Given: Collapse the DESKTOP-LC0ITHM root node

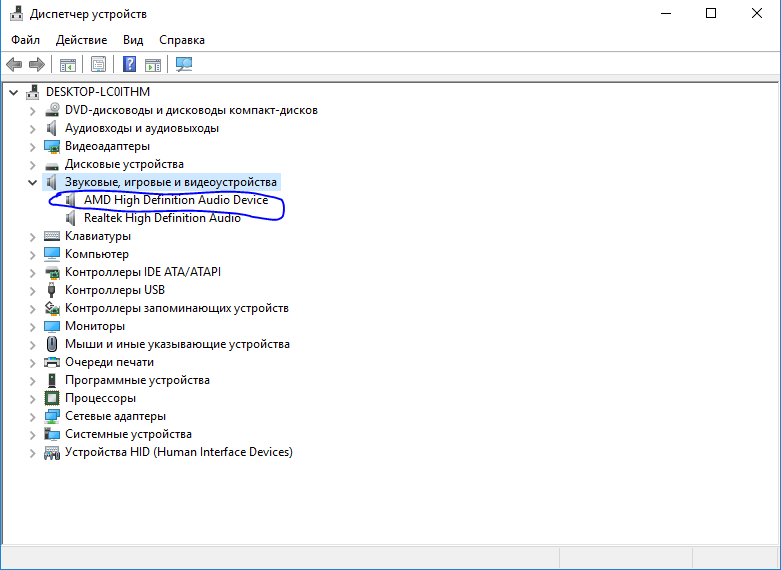Looking at the screenshot, I should click(14, 92).
